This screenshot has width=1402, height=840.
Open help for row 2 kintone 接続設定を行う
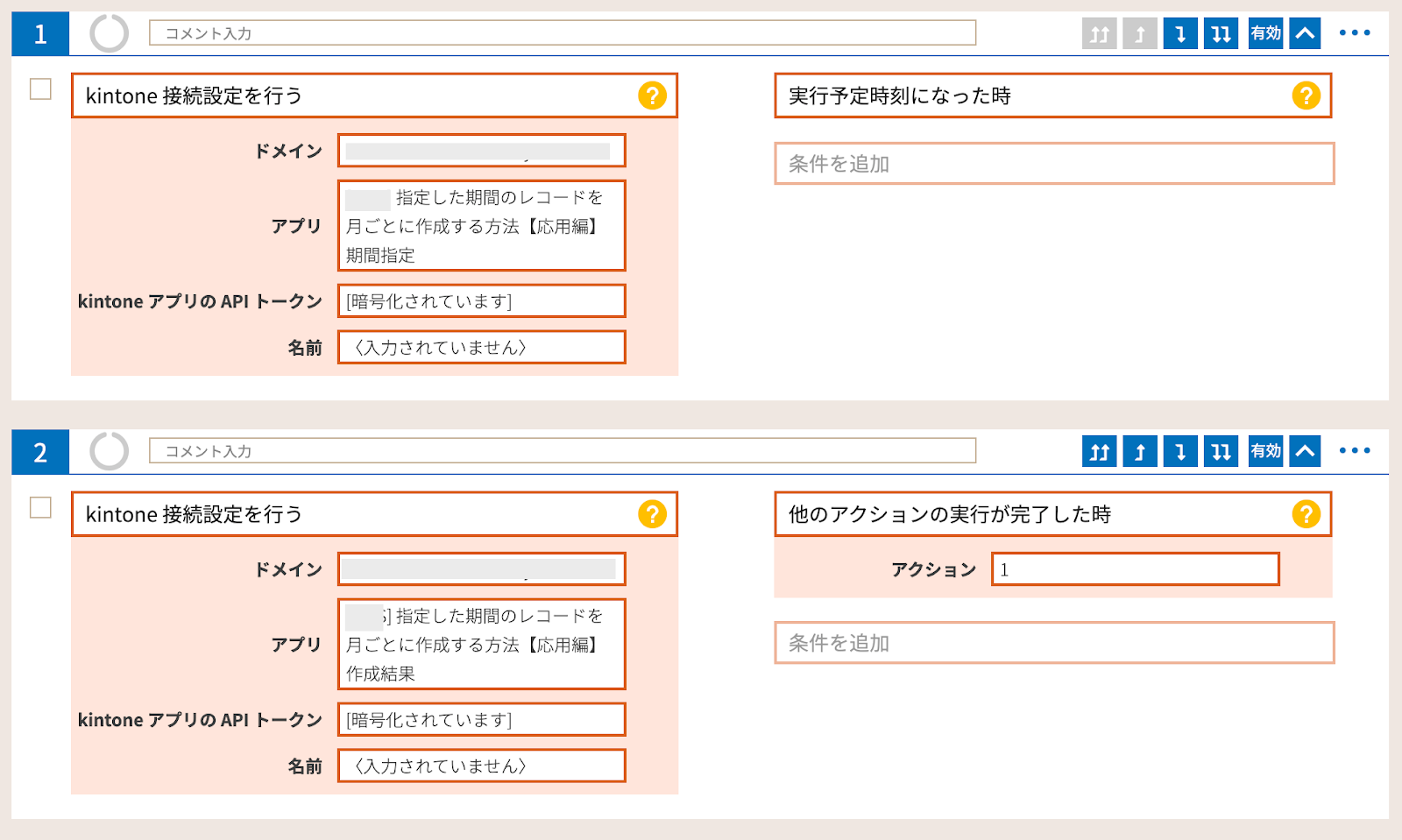[x=652, y=514]
